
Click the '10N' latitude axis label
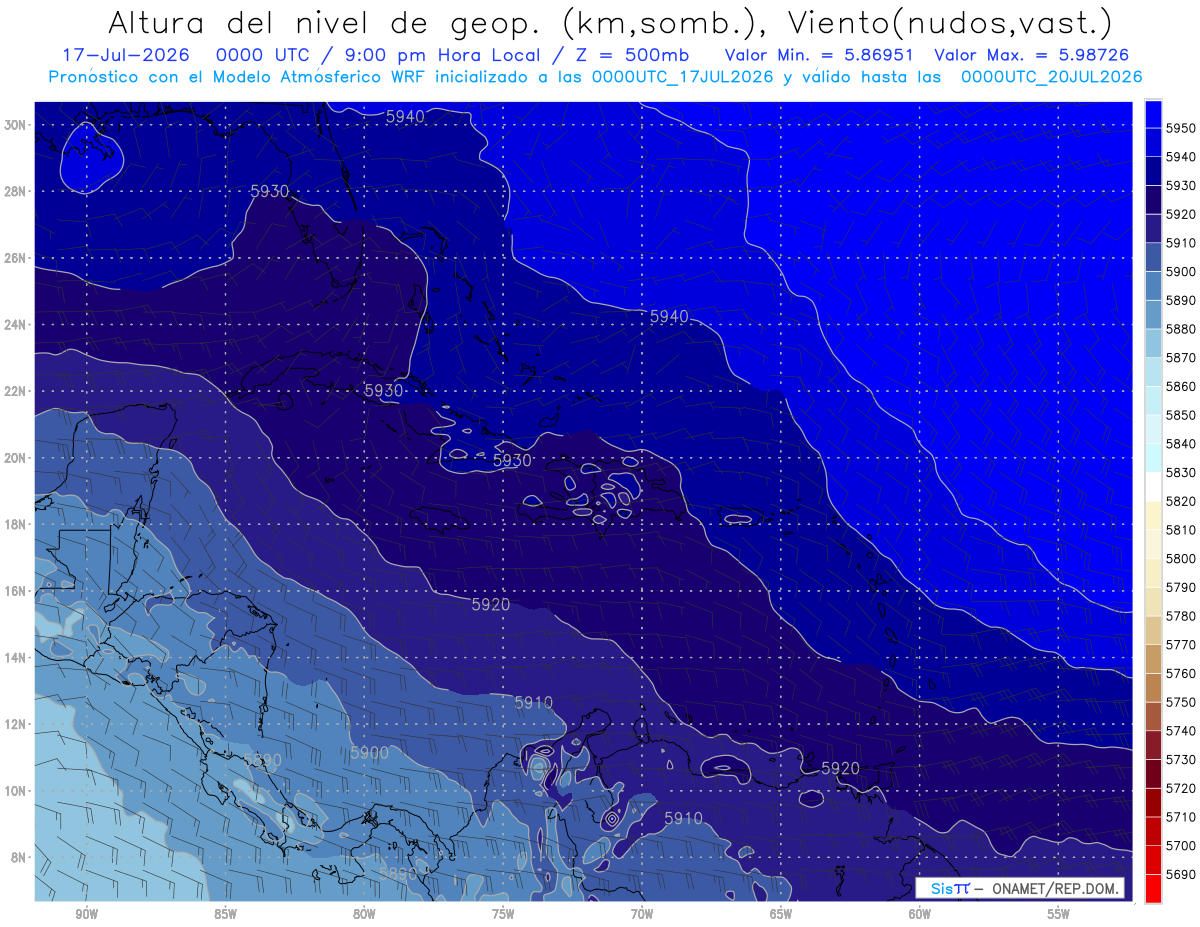click(x=16, y=791)
